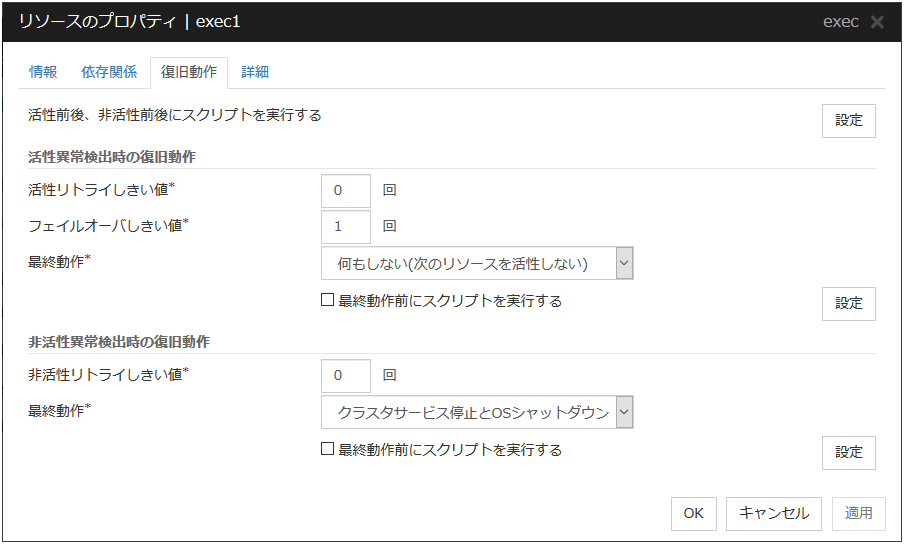Viewport: 904px width, 544px height.
Task: Confirm with the OK button
Action: pos(693,513)
